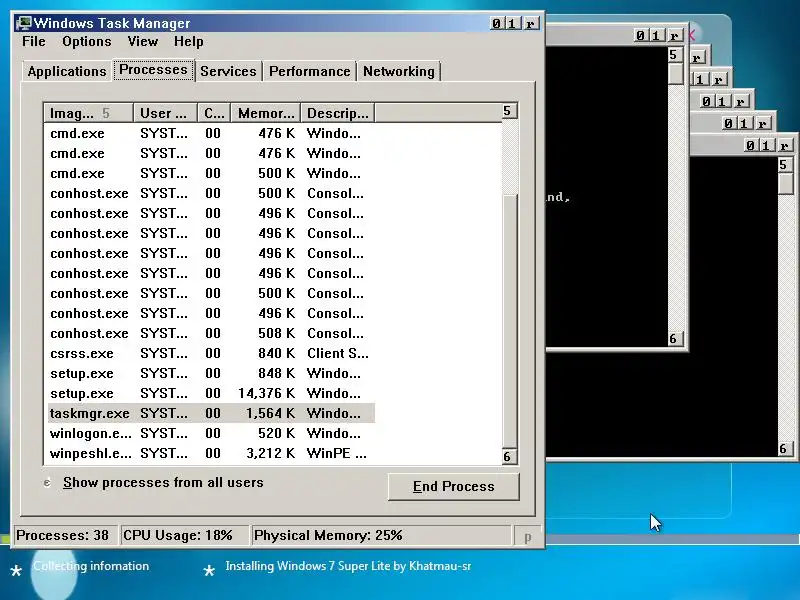Open the Performance tab

click(x=310, y=71)
